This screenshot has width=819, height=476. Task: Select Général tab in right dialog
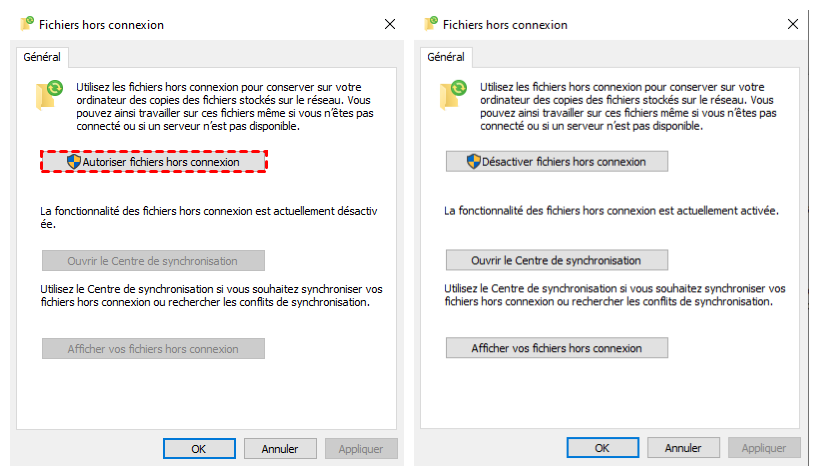[x=446, y=57]
